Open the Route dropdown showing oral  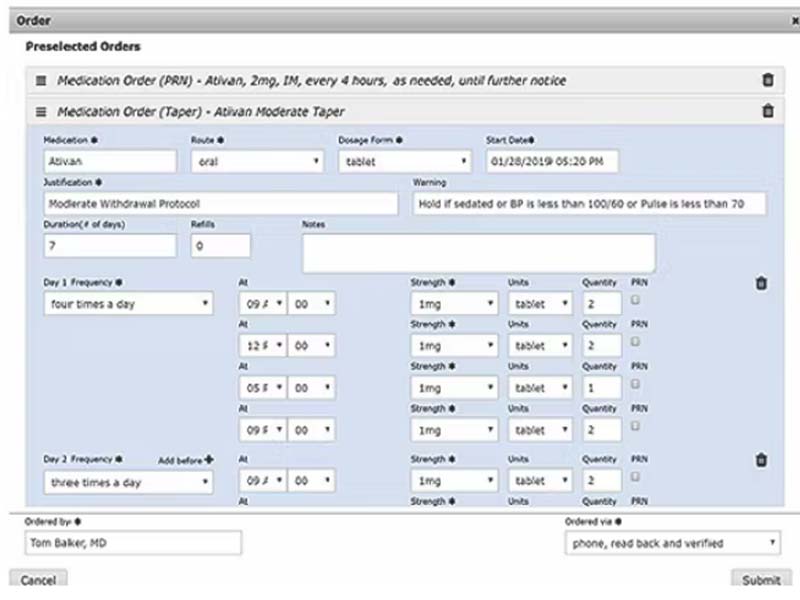pos(257,161)
